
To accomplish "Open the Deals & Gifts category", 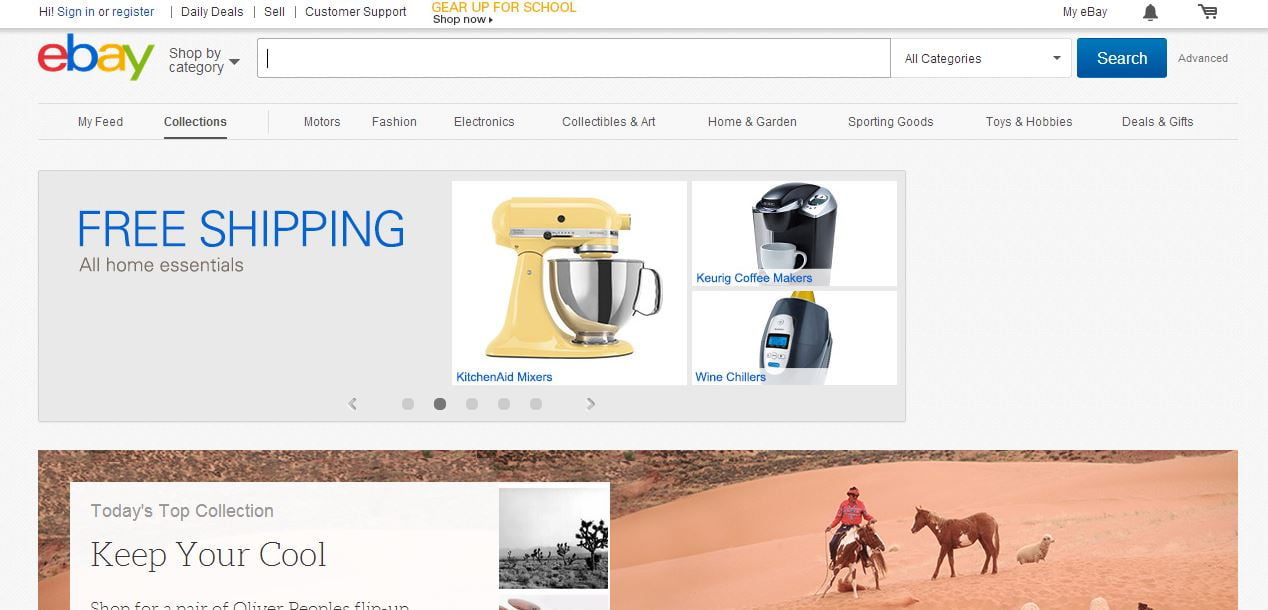I will [1158, 122].
